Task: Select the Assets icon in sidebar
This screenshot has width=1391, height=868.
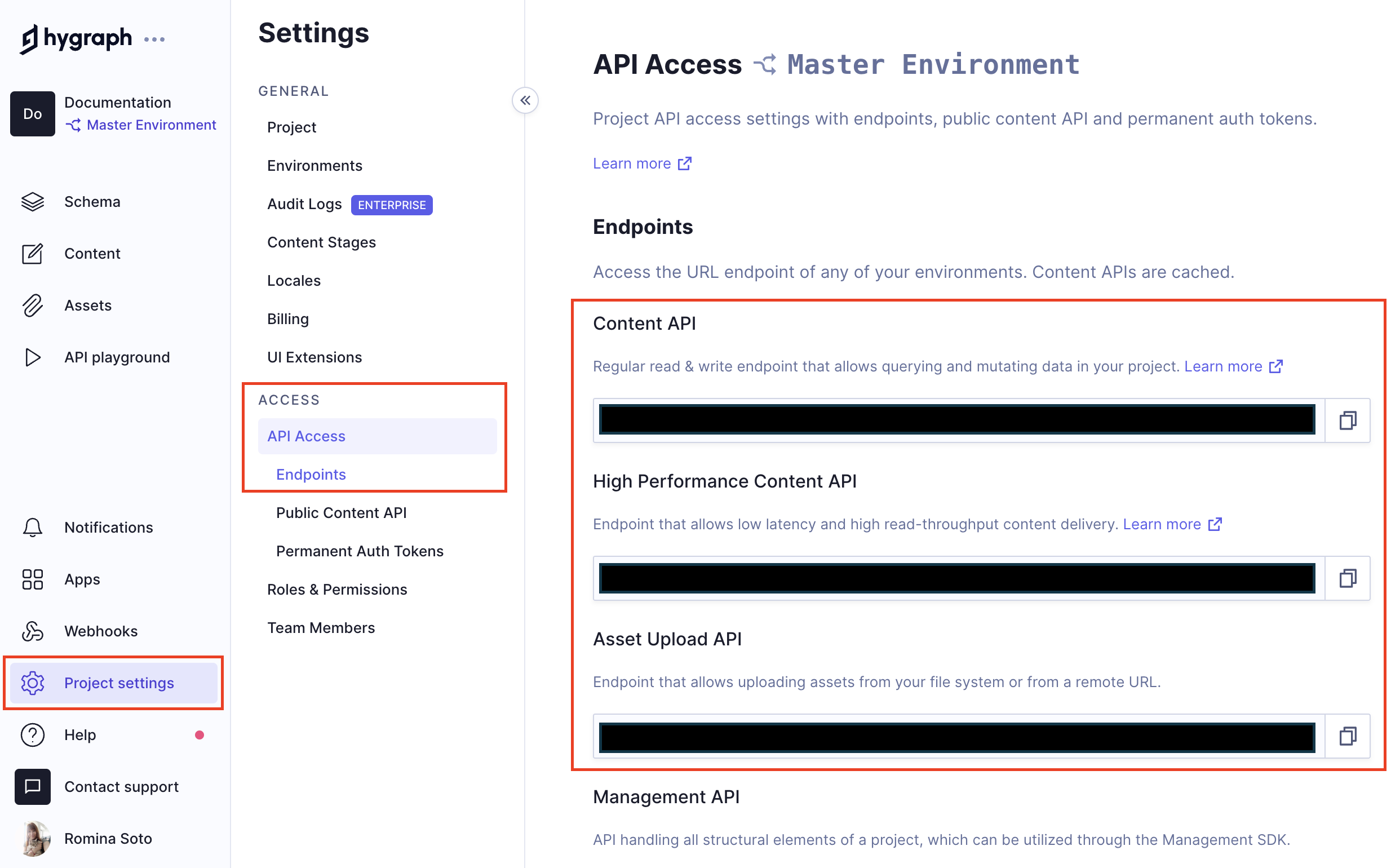Action: pyautogui.click(x=32, y=304)
